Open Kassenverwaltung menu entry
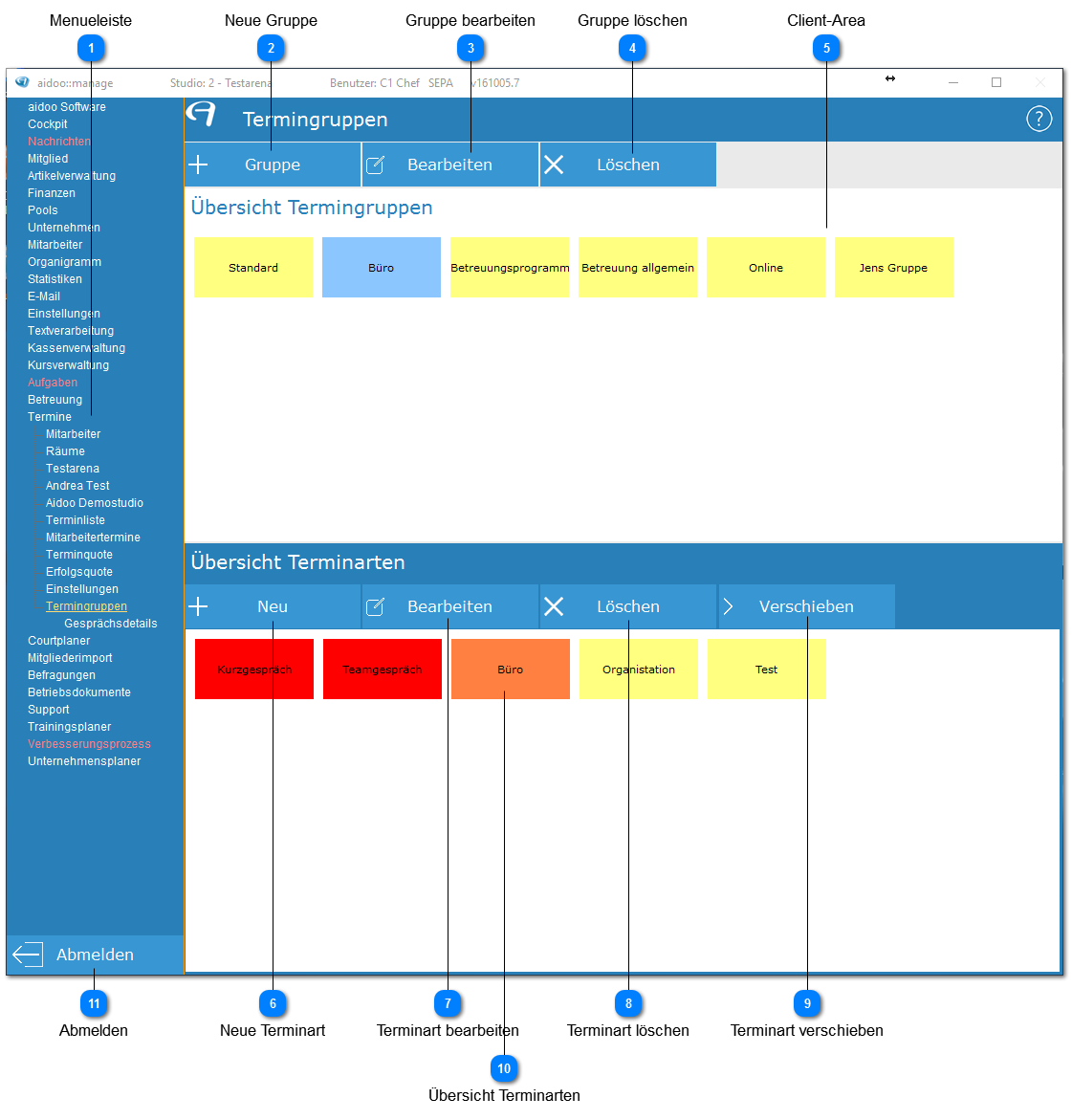The height and width of the screenshot is (1120, 1072). (x=77, y=348)
